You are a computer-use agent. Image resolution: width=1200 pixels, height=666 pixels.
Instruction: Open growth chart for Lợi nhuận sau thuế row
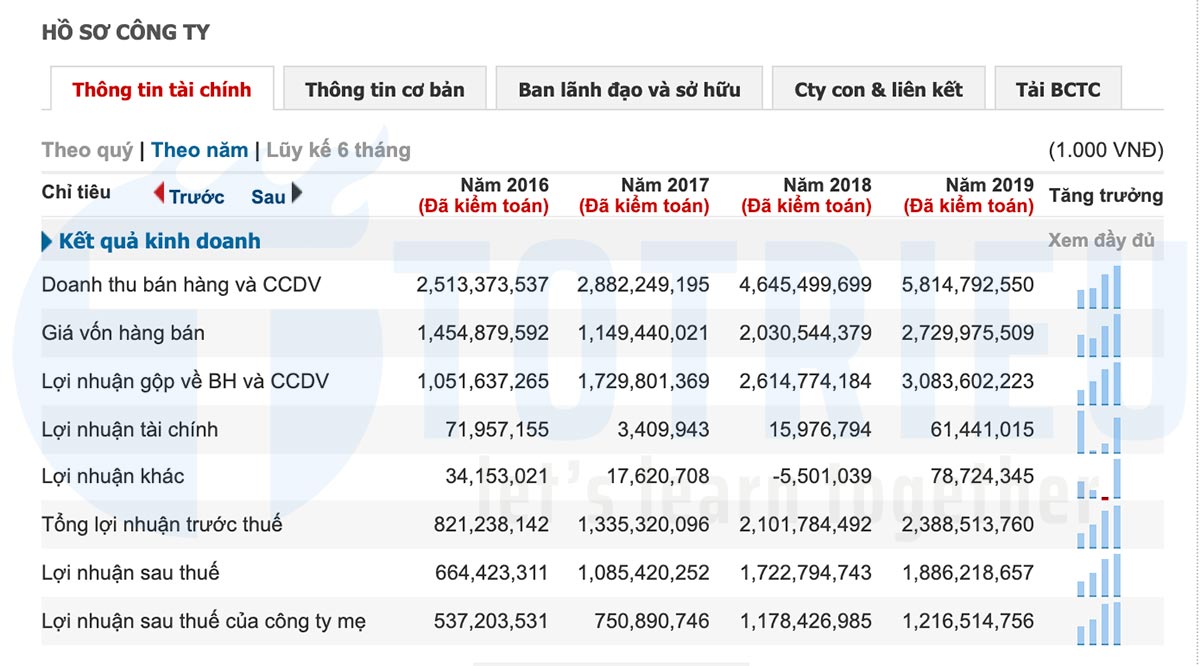pyautogui.click(x=1100, y=575)
